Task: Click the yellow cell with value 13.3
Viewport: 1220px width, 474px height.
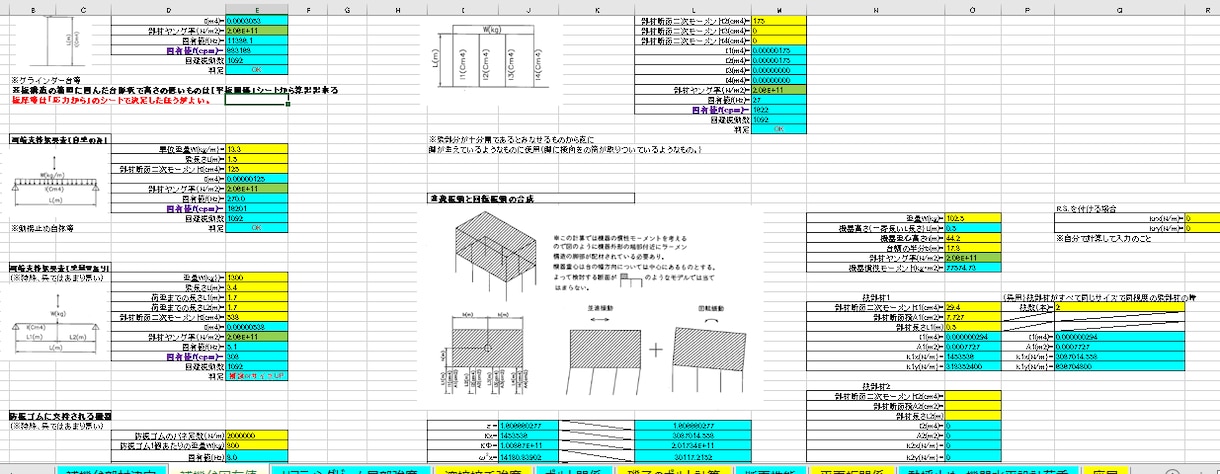Action: [x=257, y=148]
